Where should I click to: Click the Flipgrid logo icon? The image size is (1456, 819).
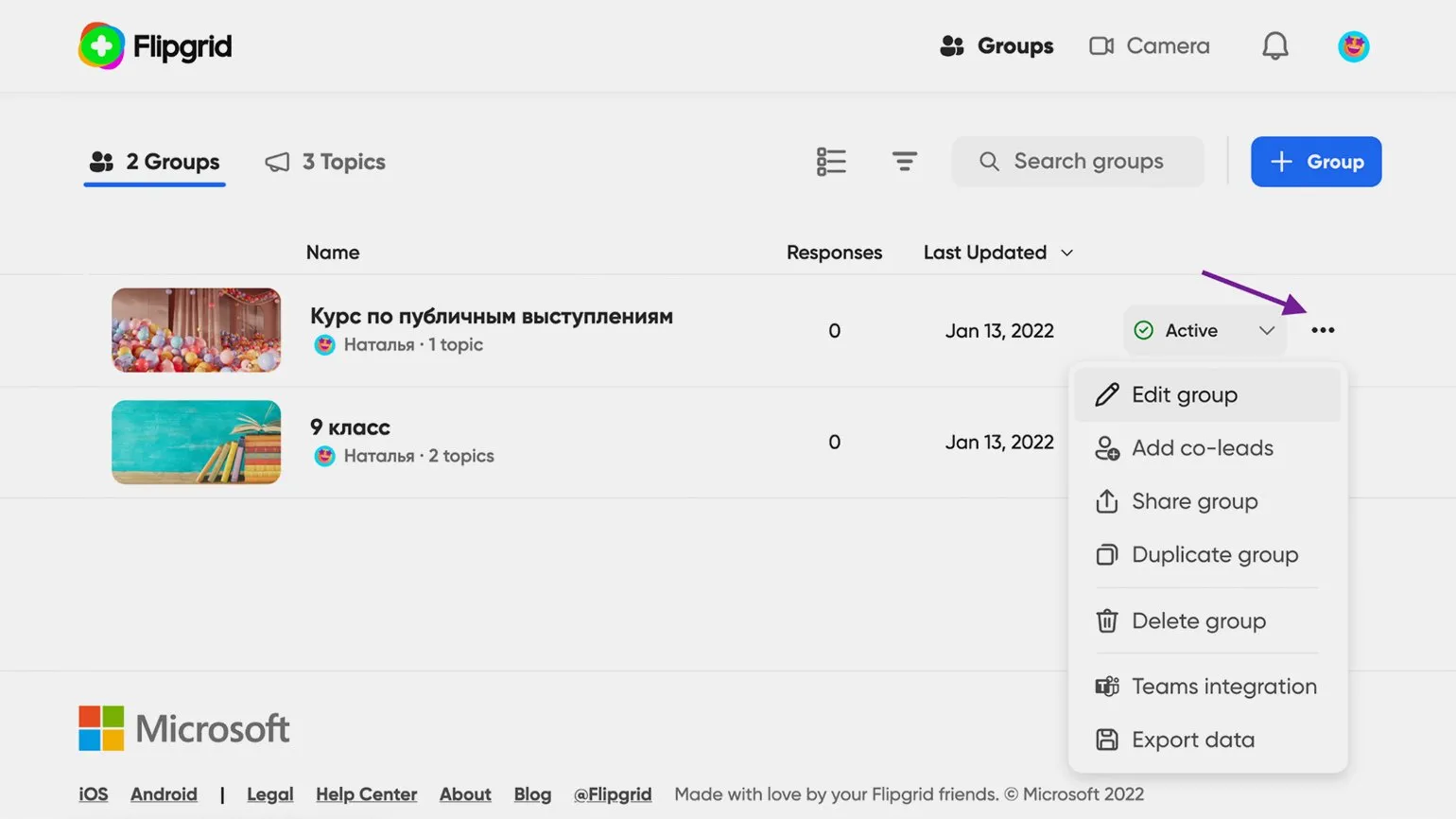pyautogui.click(x=101, y=46)
